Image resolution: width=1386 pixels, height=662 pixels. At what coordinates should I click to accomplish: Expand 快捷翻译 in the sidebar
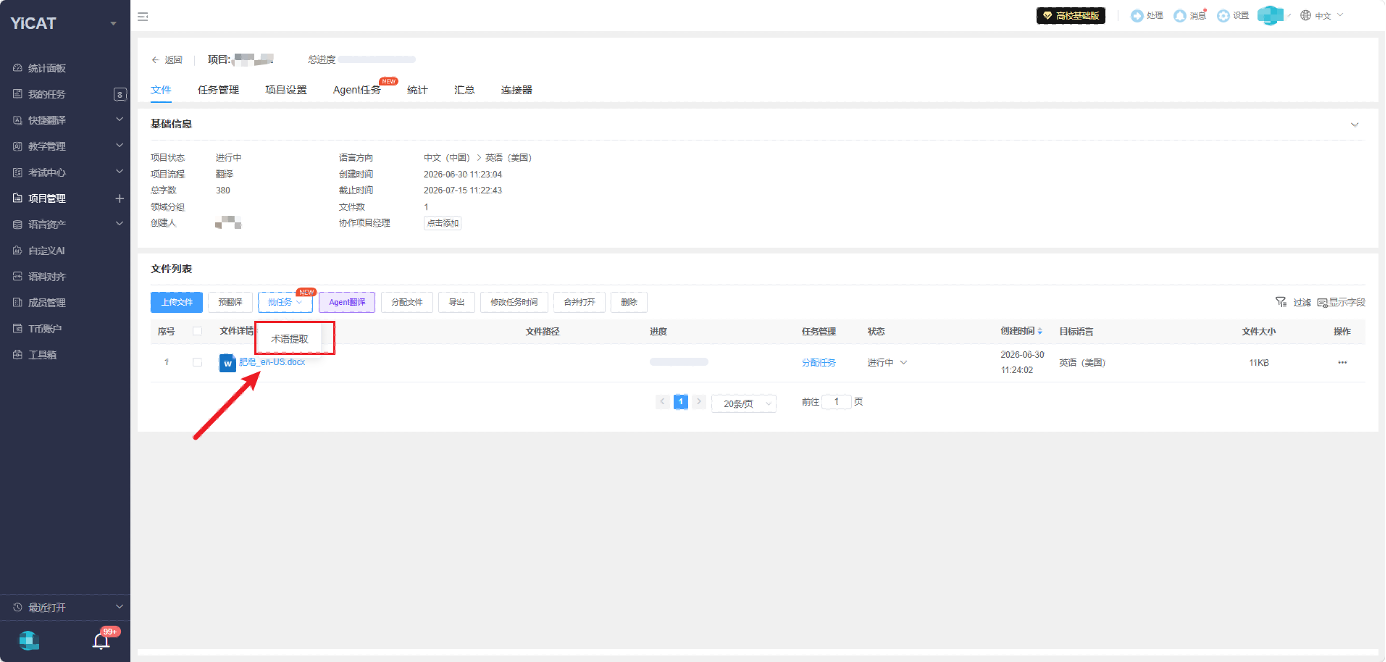point(120,120)
